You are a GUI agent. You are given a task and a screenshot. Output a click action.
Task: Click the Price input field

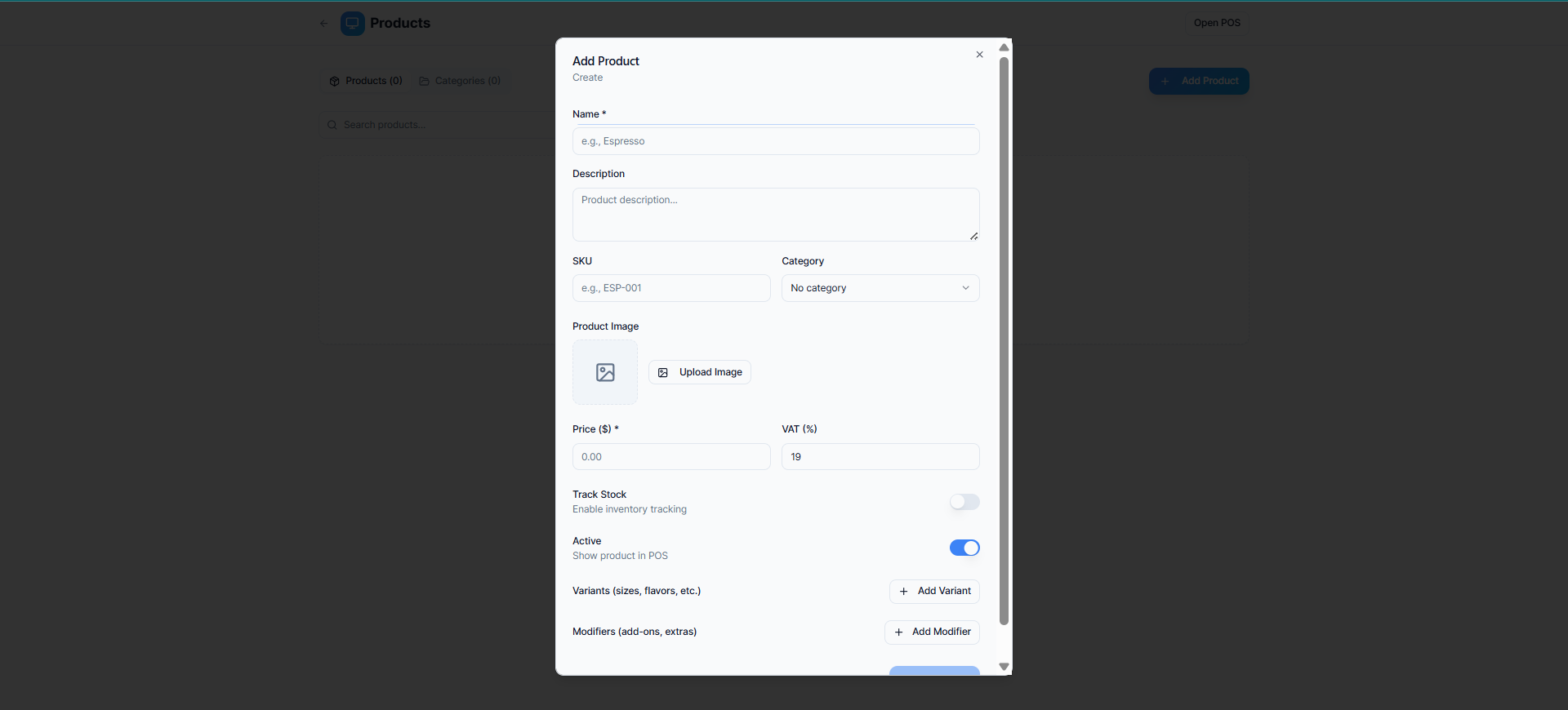(671, 457)
